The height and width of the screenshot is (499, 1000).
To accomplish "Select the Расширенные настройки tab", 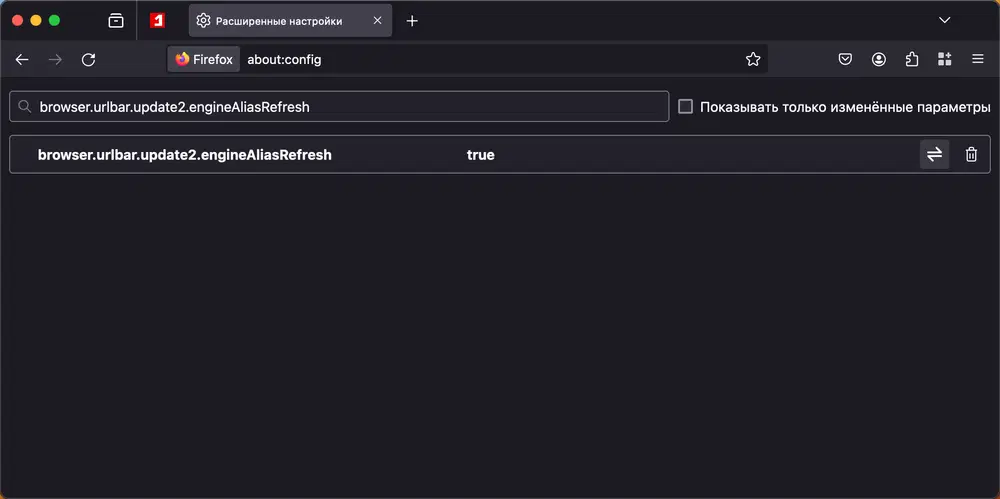I will pos(278,20).
